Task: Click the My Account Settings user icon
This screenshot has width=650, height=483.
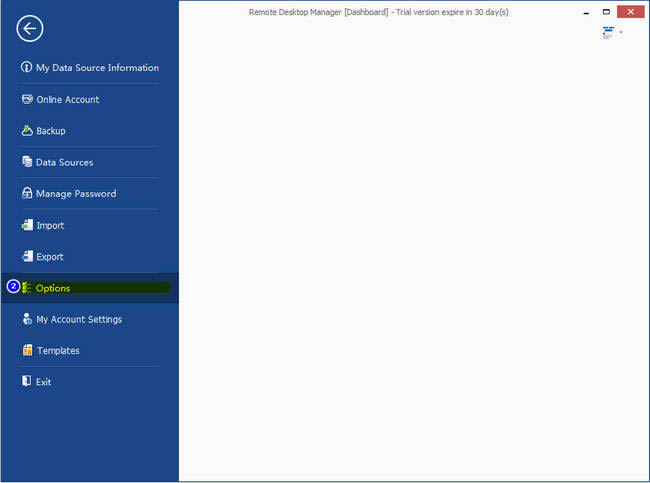Action: point(27,319)
